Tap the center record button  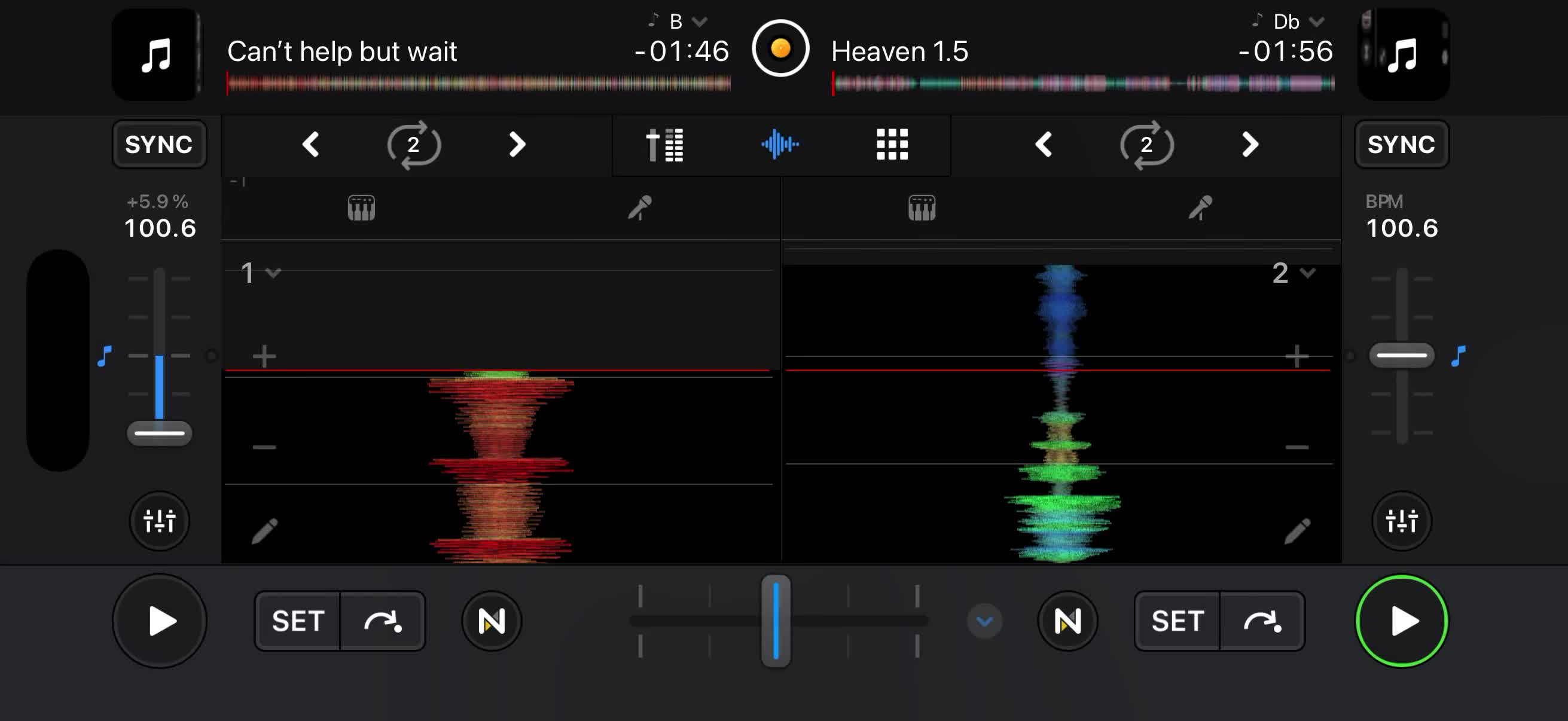tap(780, 48)
